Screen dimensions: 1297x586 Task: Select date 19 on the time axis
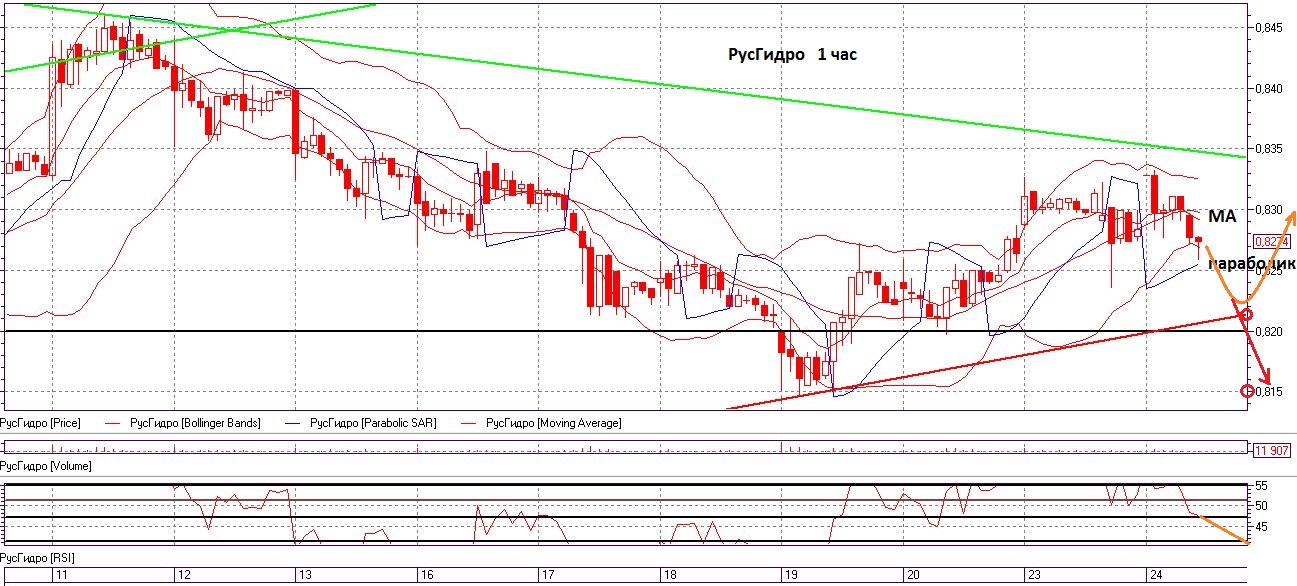tap(791, 576)
